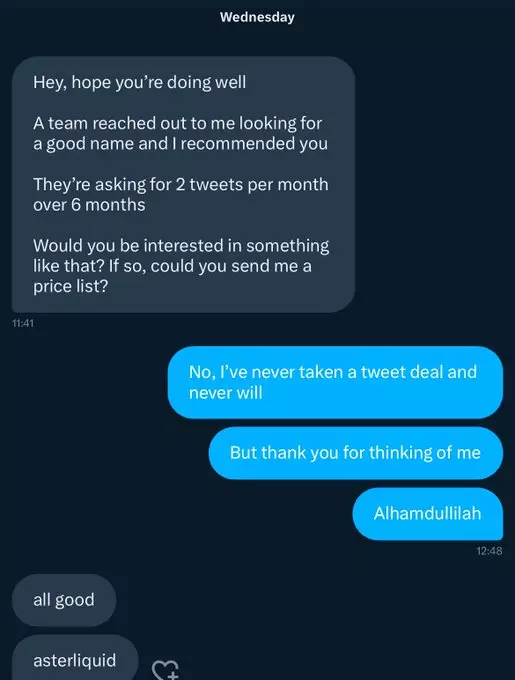Tap the 'all good' reply bubble

64,600
